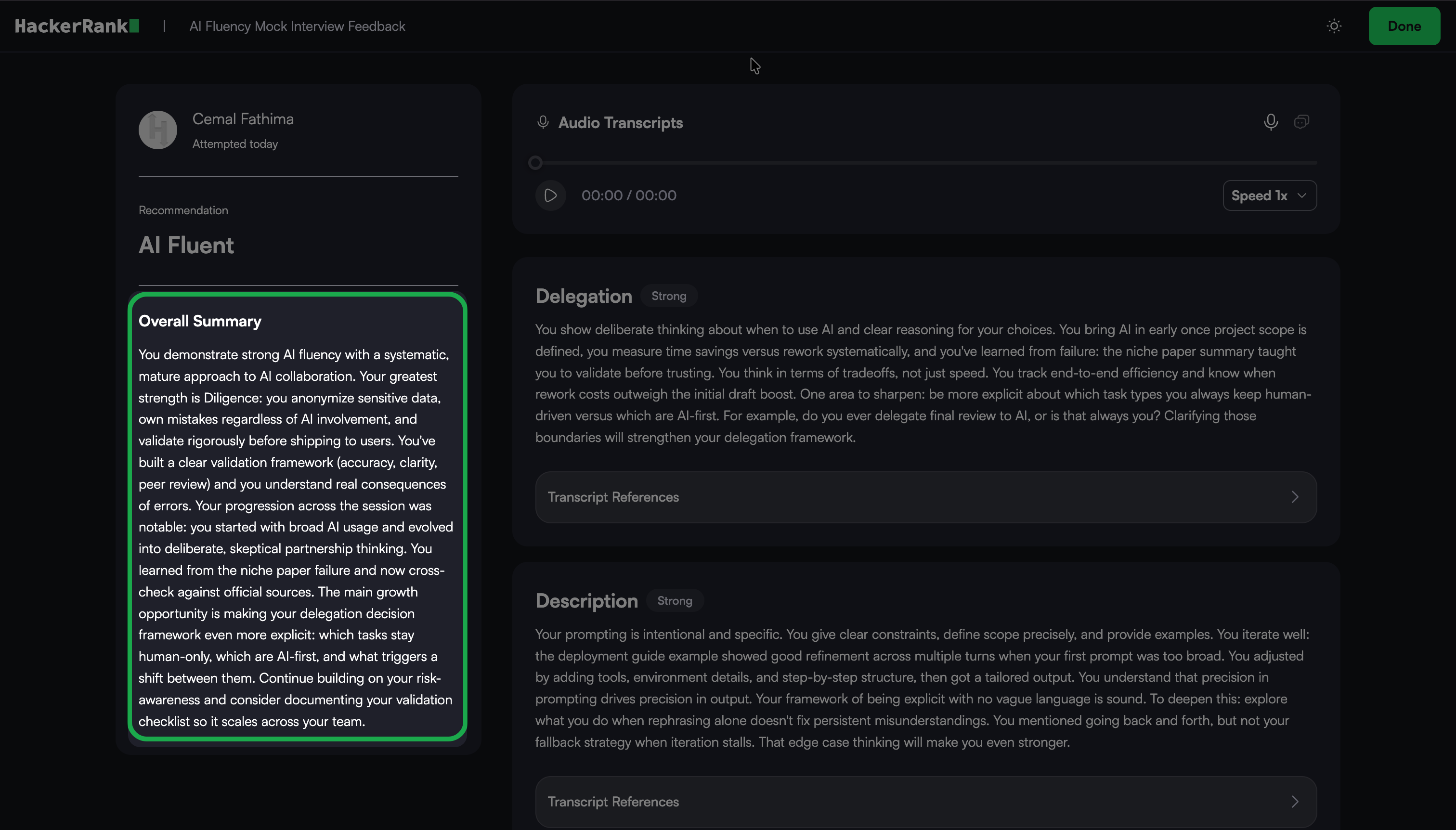This screenshot has height=830, width=1456.
Task: Click the AI Fluency Mock Interview Feedback title
Action: [x=297, y=26]
